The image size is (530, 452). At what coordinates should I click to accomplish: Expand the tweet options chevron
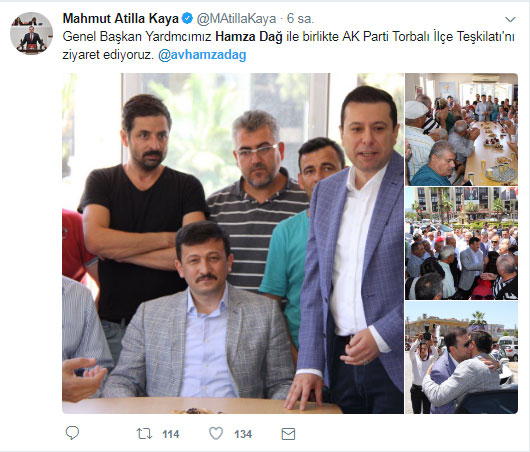click(x=510, y=20)
